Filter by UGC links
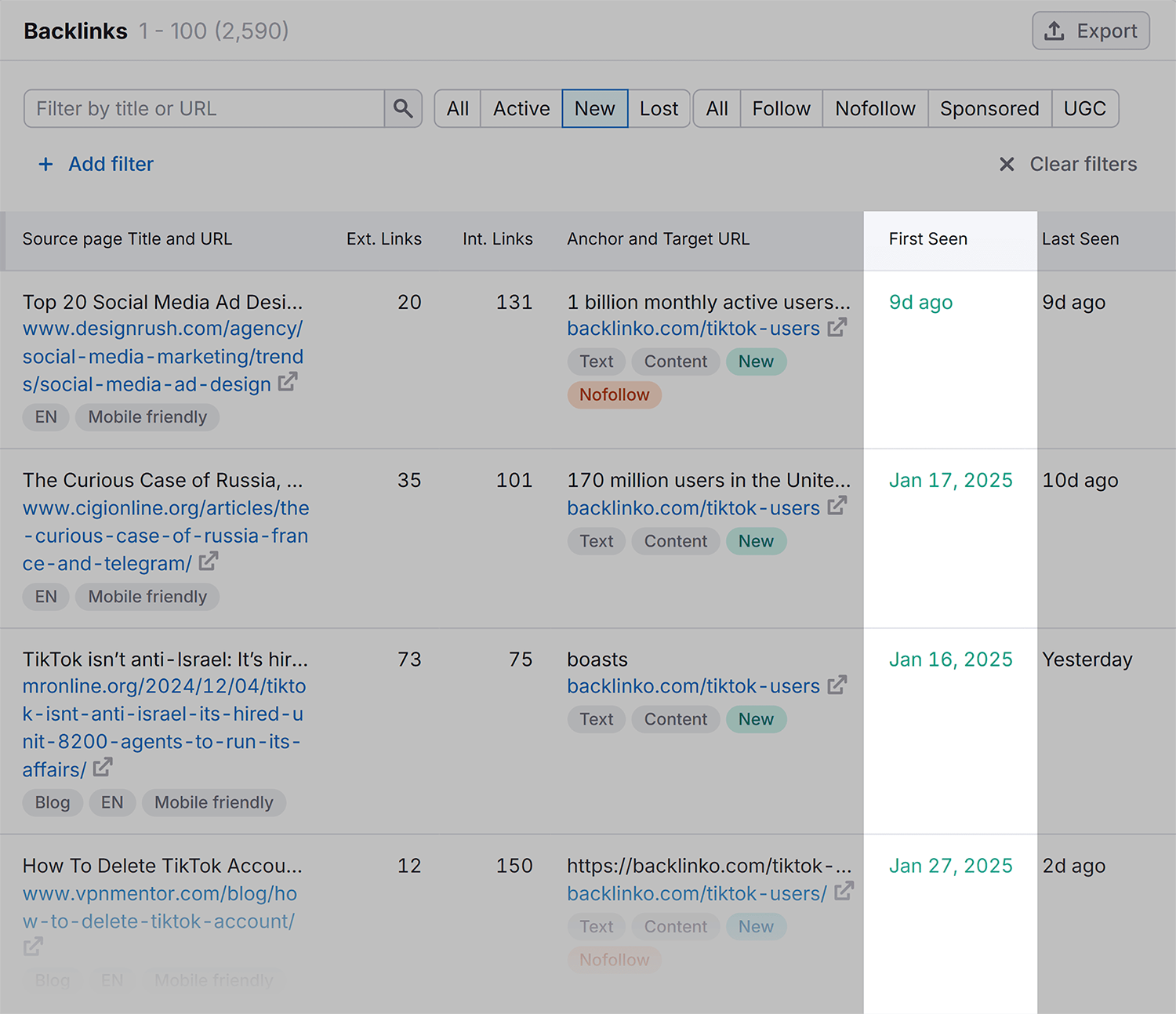Screen dimensions: 1176x1014 1085,108
